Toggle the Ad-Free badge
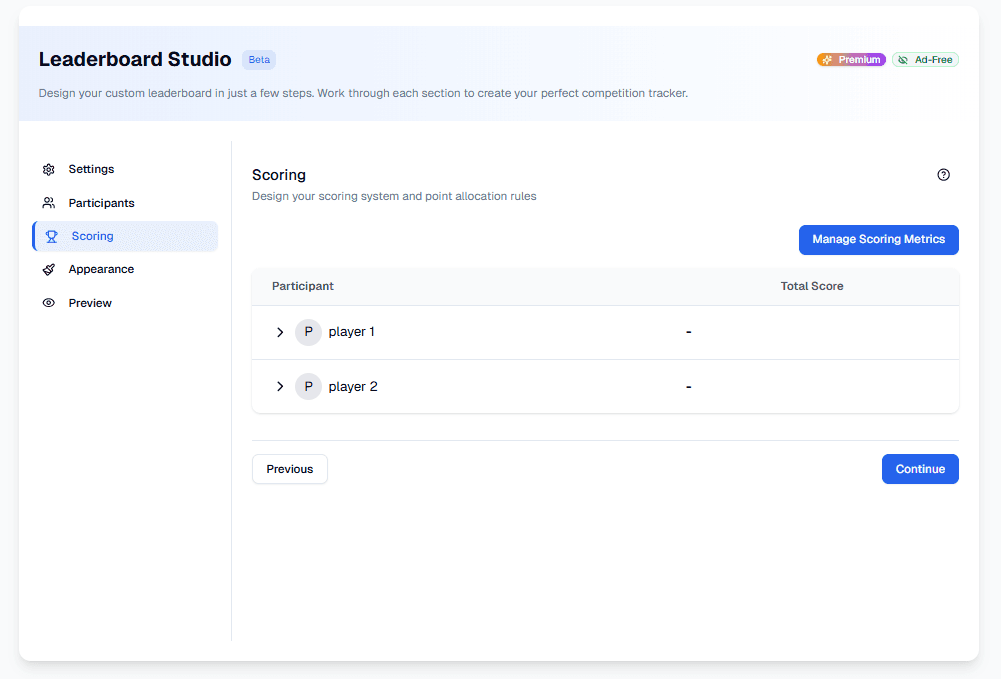Screen dimensions: 1001x679 pos(925,59)
